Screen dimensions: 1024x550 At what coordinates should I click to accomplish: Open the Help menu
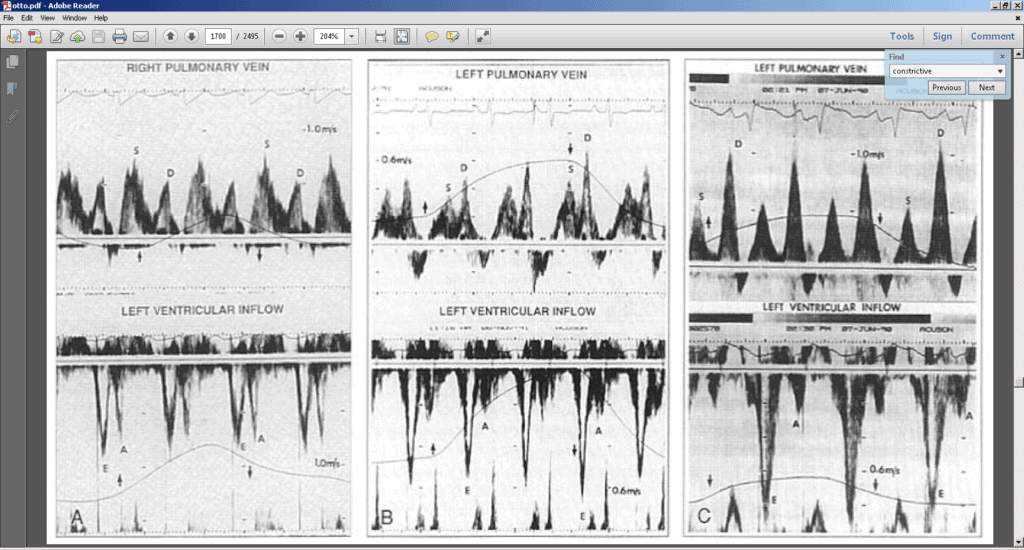click(x=101, y=18)
